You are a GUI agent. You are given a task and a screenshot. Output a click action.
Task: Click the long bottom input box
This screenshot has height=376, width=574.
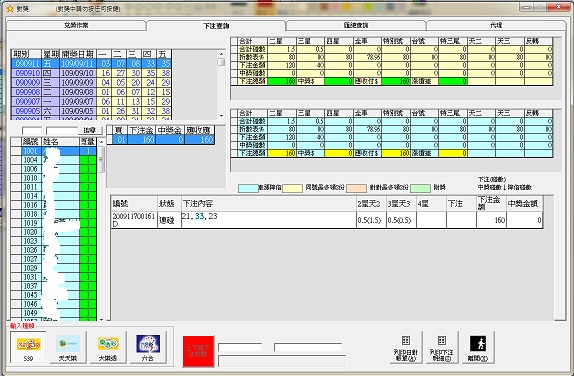(x=282, y=361)
